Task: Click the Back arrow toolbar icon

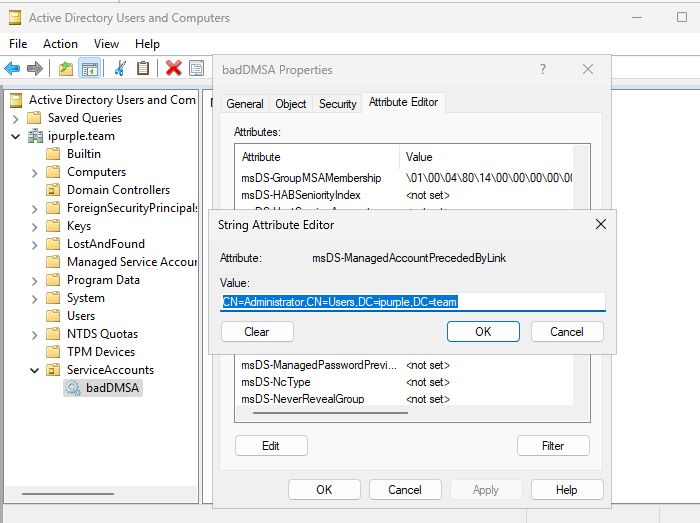Action: point(12,68)
